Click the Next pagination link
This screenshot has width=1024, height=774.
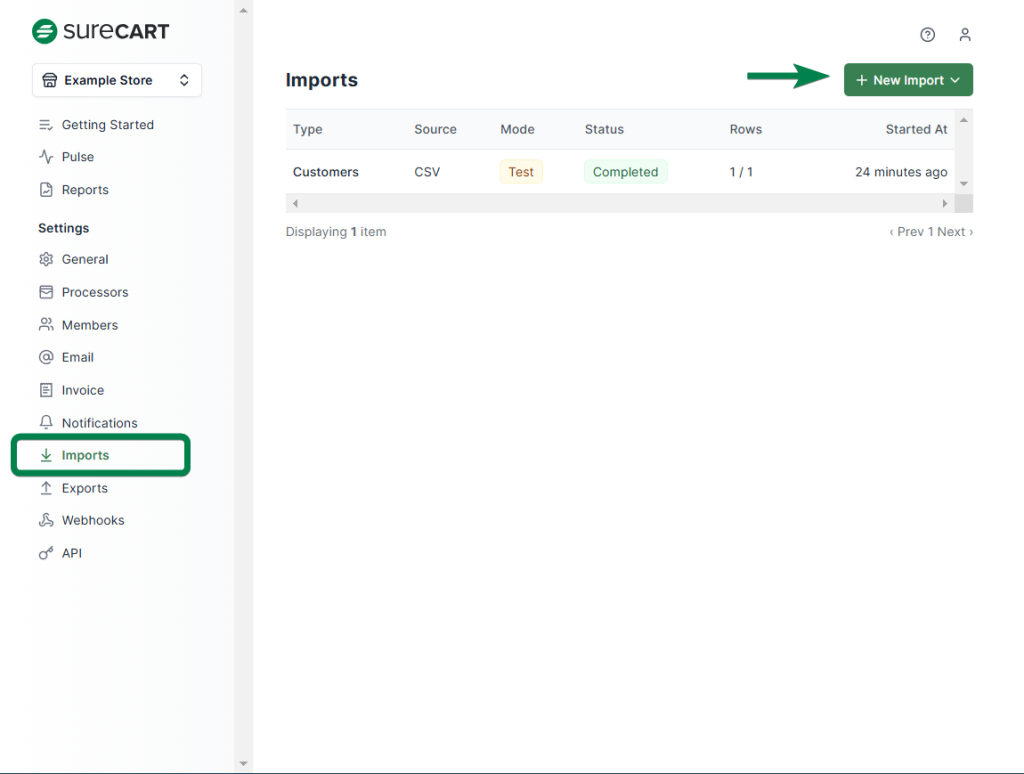pos(954,232)
